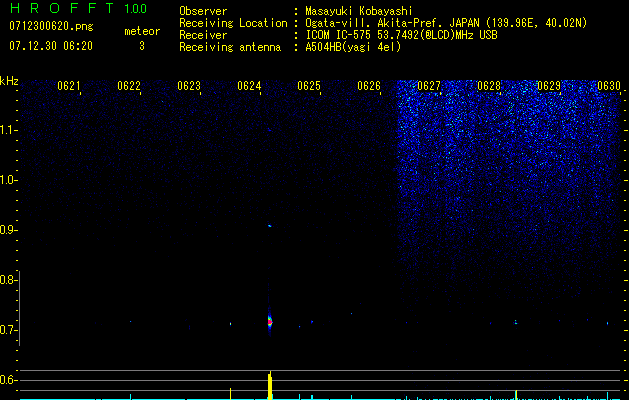Click the Receiving Location label

pos(233,23)
